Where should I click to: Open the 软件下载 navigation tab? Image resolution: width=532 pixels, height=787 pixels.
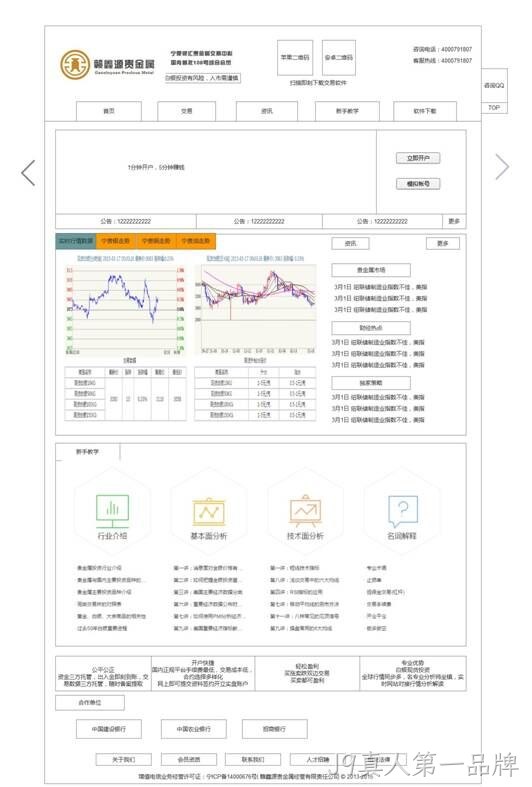click(425, 111)
